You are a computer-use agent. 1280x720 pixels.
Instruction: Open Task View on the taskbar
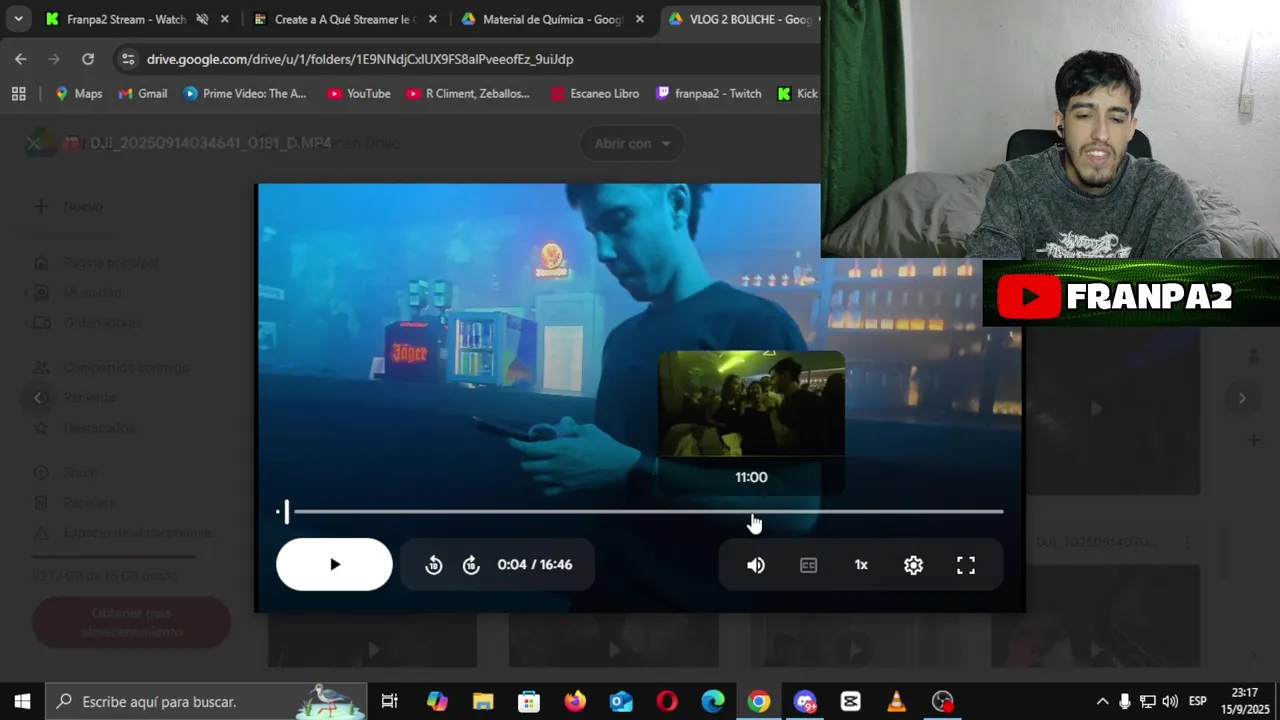click(390, 701)
